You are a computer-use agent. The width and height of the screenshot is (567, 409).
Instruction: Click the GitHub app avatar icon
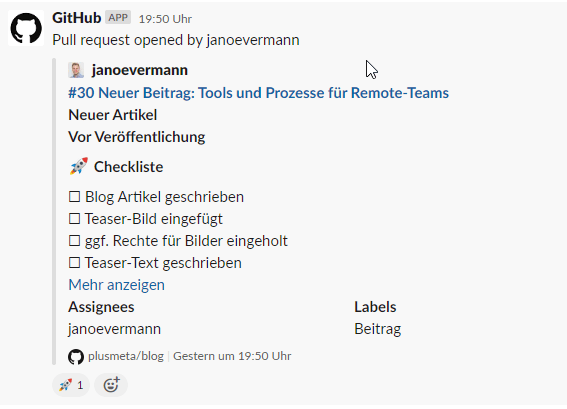26,28
